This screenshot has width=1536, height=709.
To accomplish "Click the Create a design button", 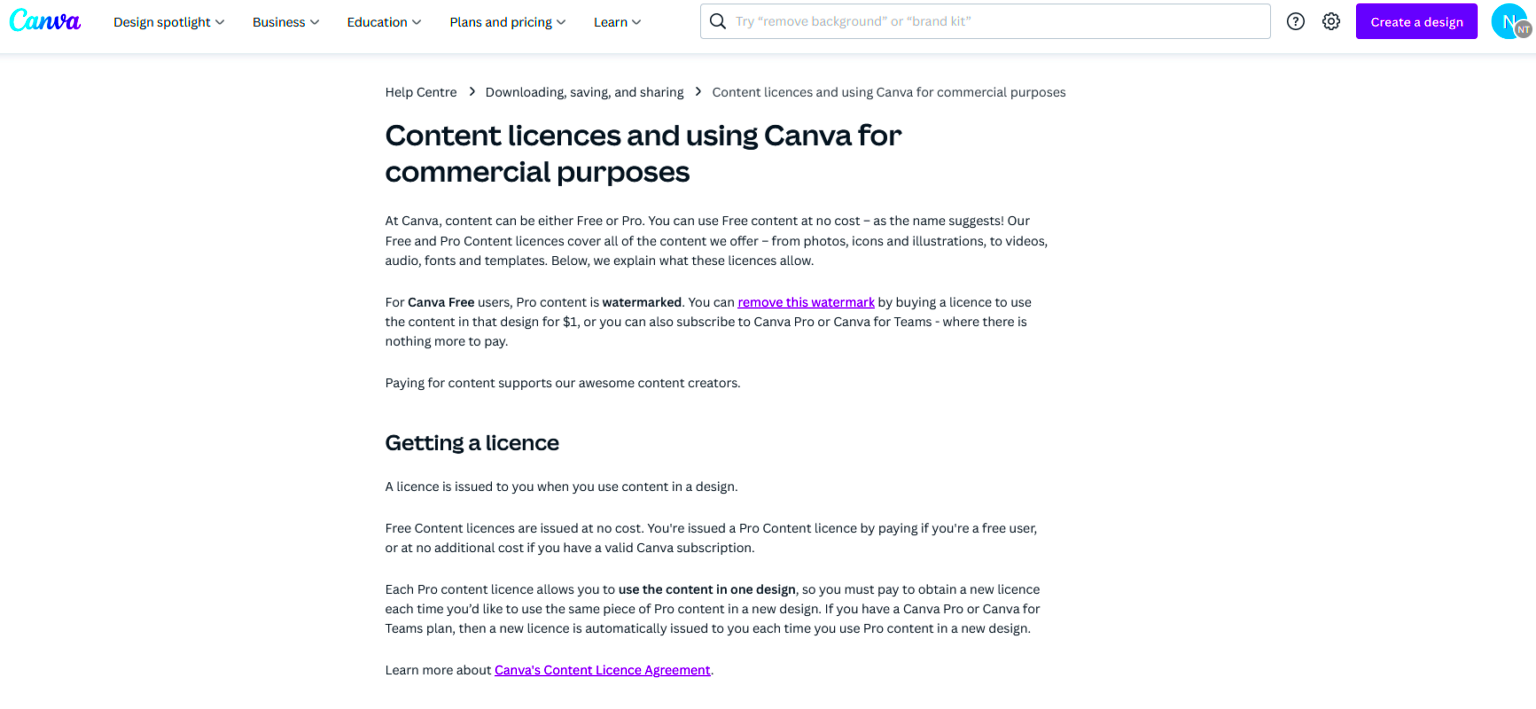I will (1416, 21).
